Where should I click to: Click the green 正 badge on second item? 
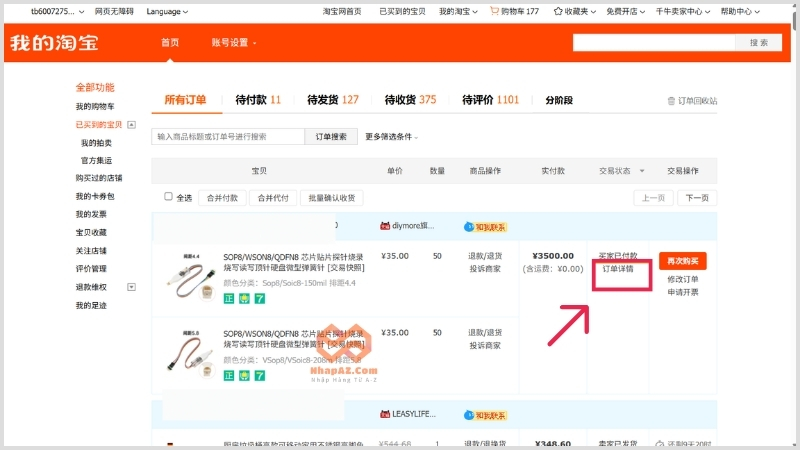(229, 375)
